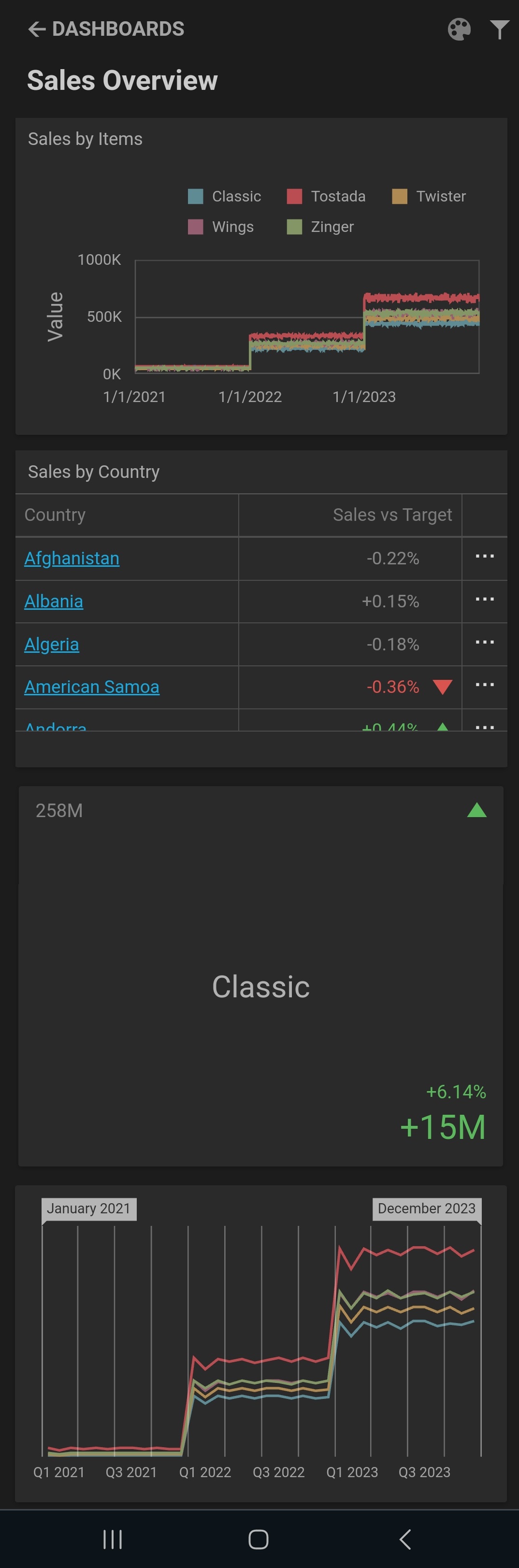Image resolution: width=519 pixels, height=1568 pixels.
Task: Tap the Android recent apps button
Action: 113,1539
